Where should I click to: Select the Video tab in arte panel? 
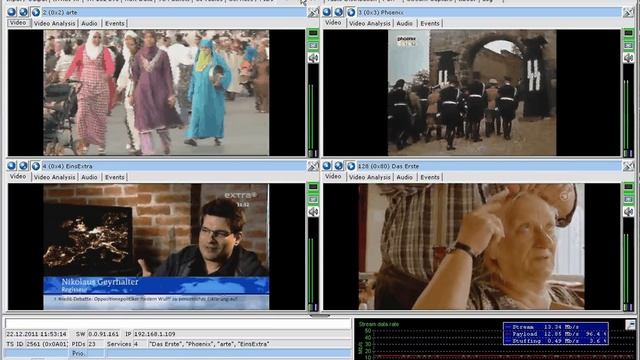(18, 23)
